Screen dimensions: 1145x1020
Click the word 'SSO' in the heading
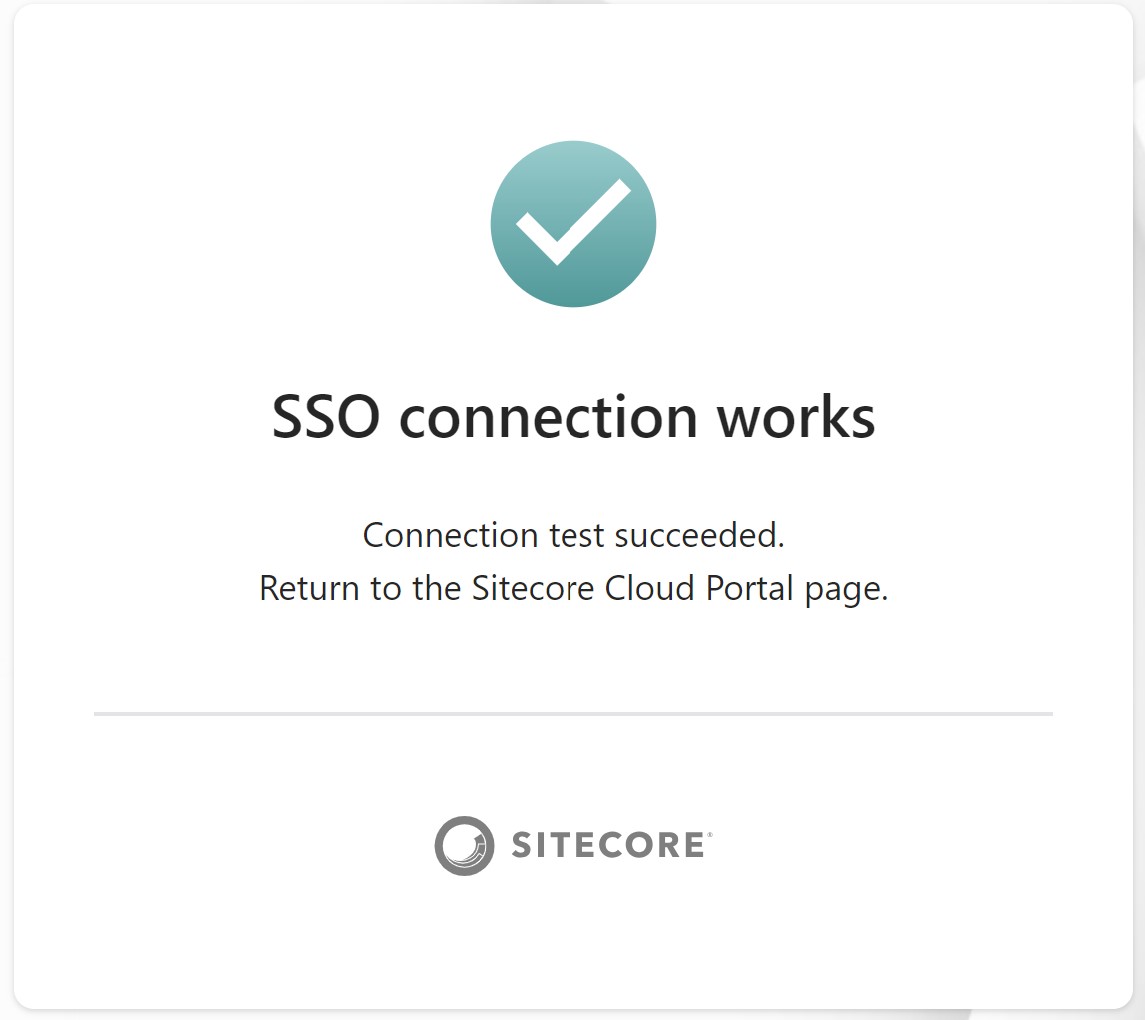pyautogui.click(x=326, y=417)
